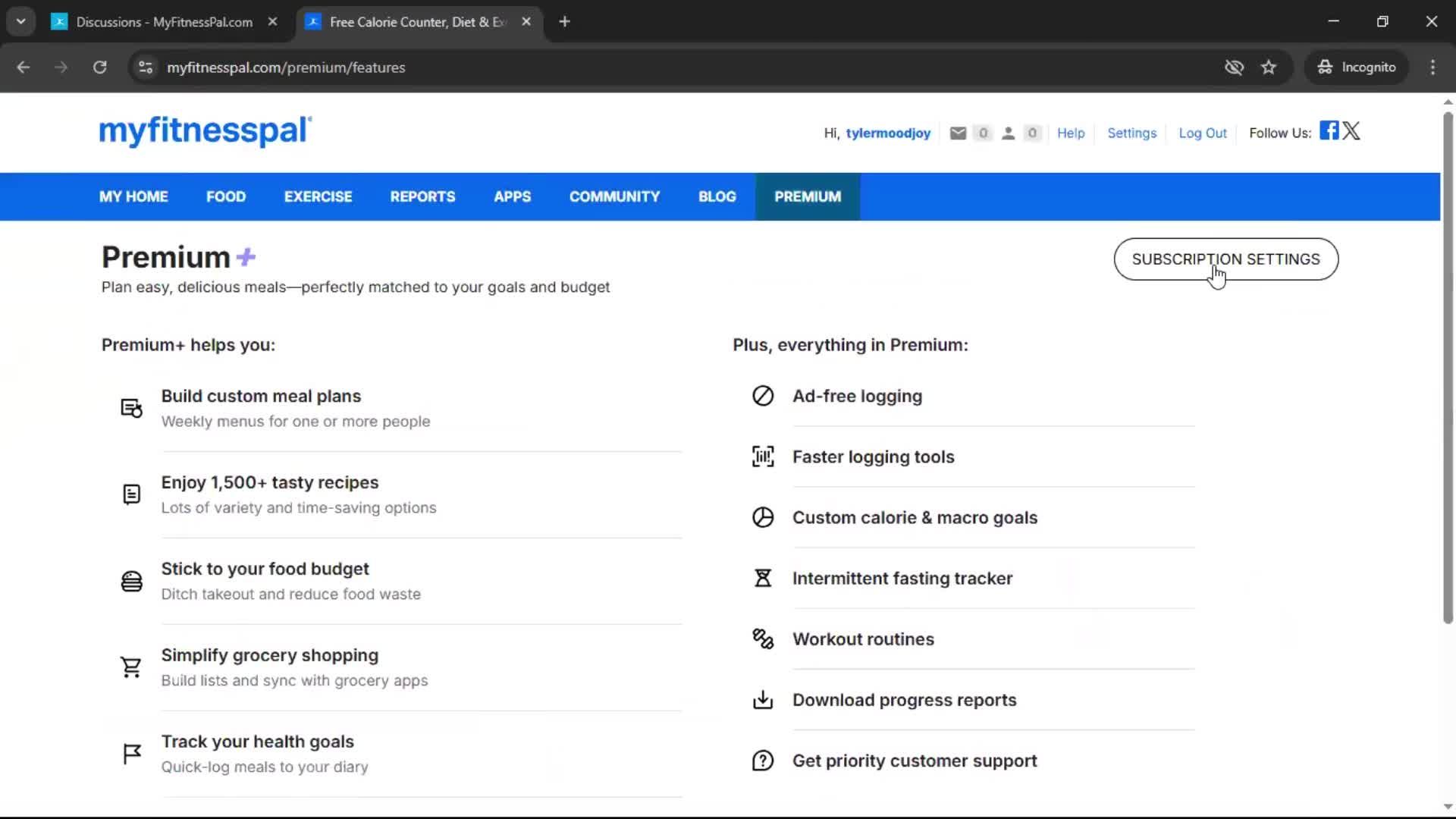Screen dimensions: 1456x819
Task: Click the Get priority customer support text
Action: pos(915,761)
